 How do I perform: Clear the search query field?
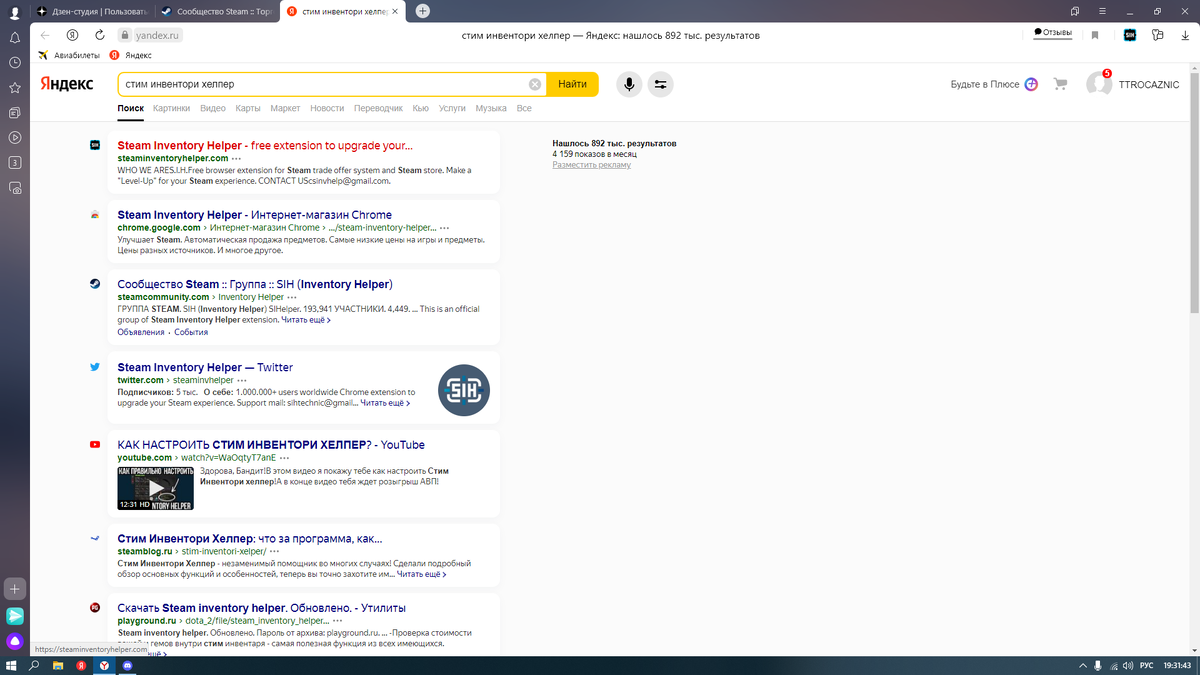pos(535,84)
